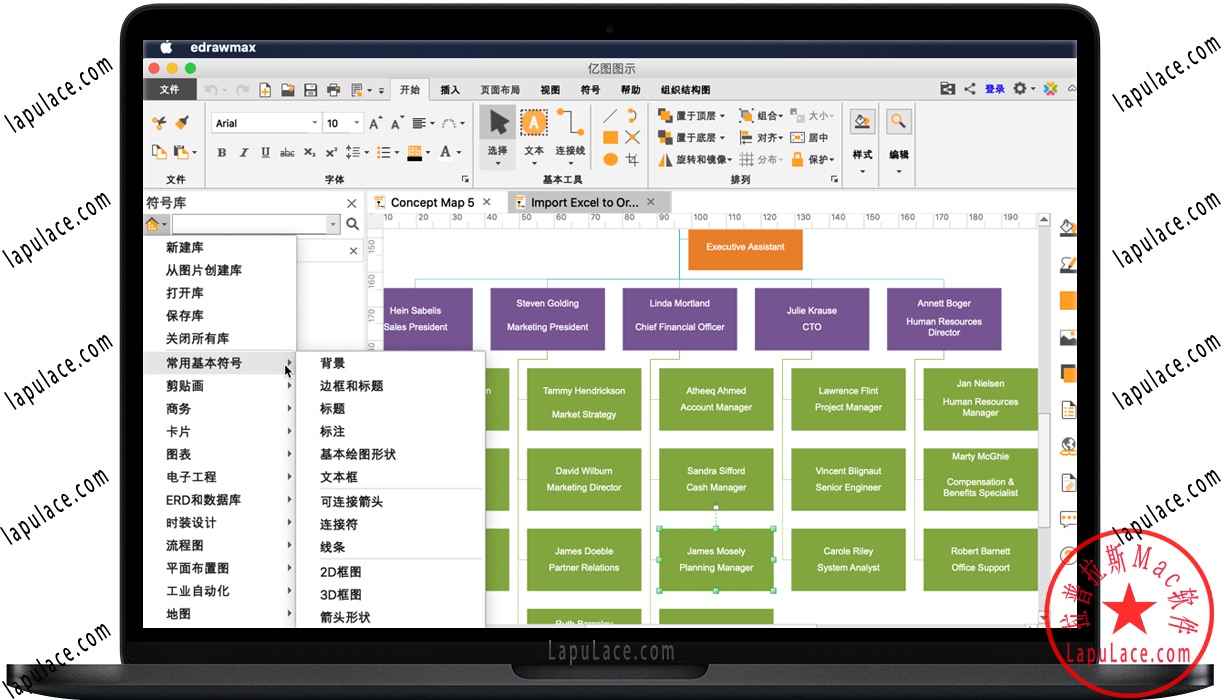Switch to the 插入 ribbon tab
The height and width of the screenshot is (700, 1221).
tap(448, 89)
